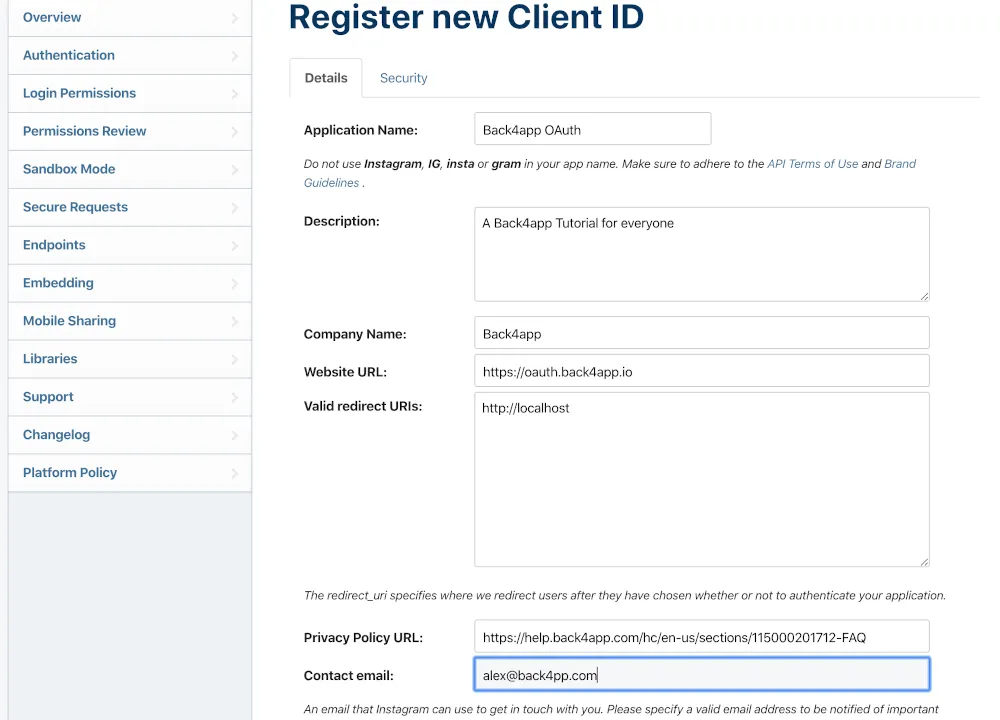Click the chevron beside Secure Requests
The height and width of the screenshot is (720, 1000).
coord(235,208)
